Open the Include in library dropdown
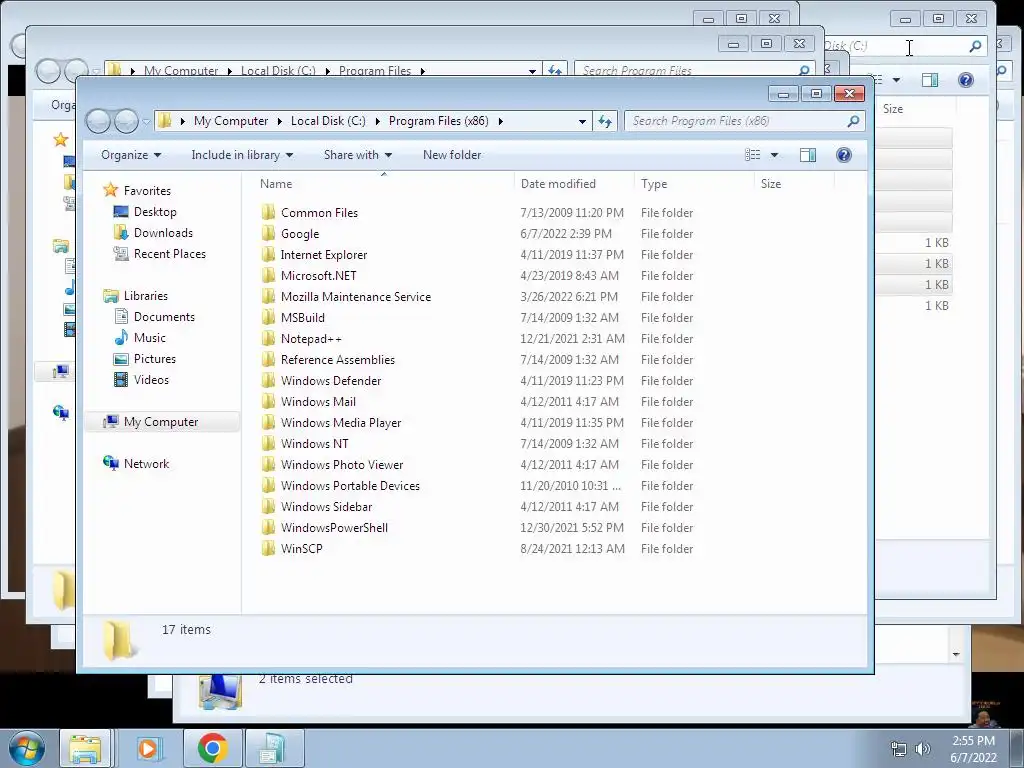This screenshot has width=1024, height=768. [x=242, y=155]
